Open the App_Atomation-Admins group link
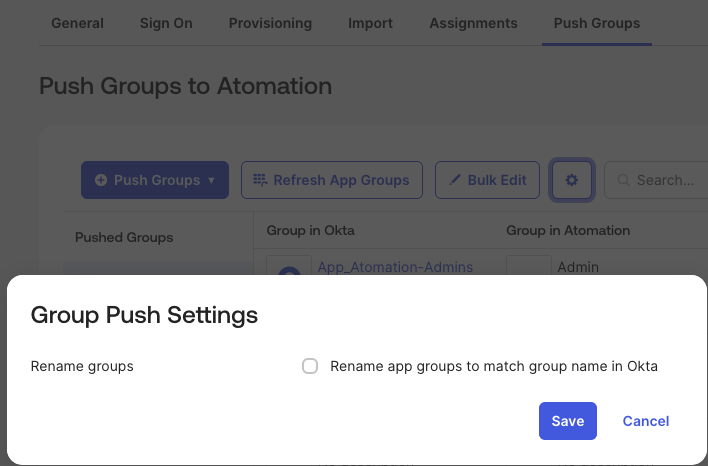Screen dimensions: 708x466 [x=395, y=267]
